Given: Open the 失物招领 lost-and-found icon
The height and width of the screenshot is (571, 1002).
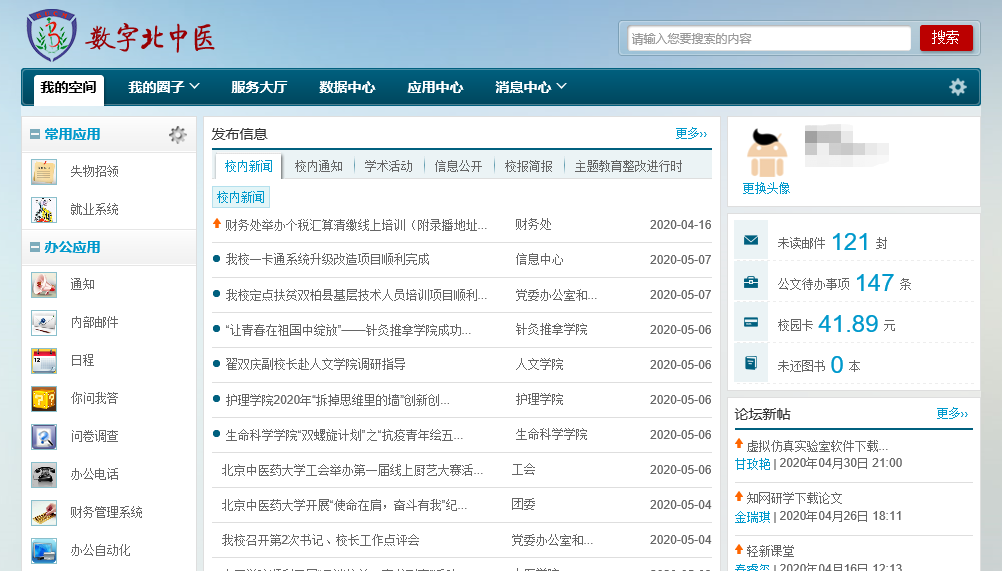Looking at the screenshot, I should [x=44, y=172].
